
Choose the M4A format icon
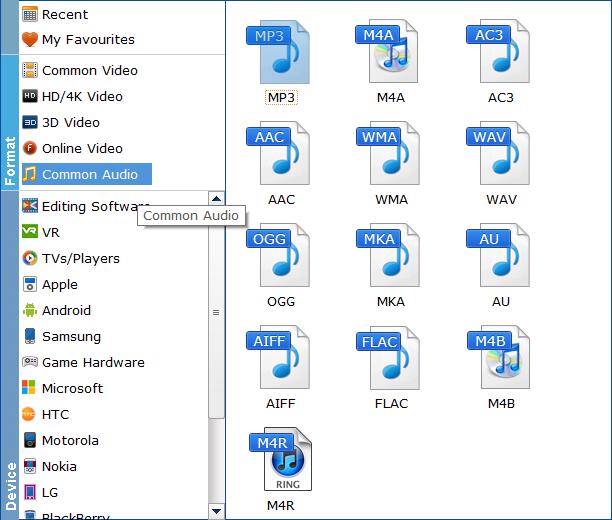pos(386,51)
